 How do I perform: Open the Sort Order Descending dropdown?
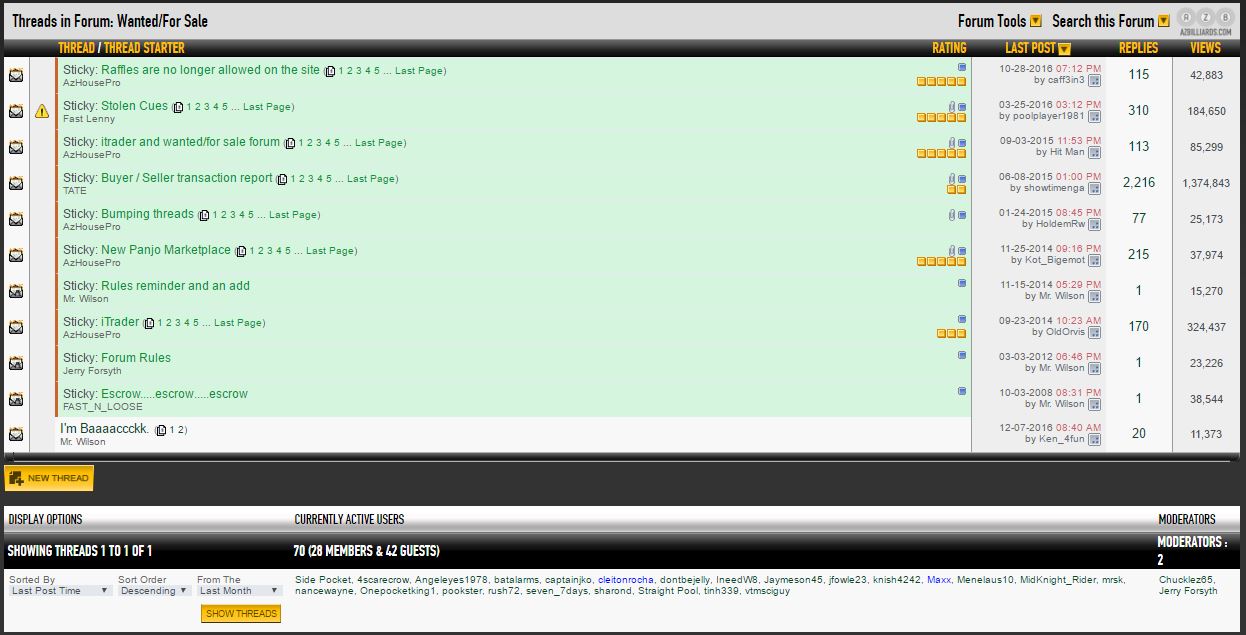(x=153, y=591)
